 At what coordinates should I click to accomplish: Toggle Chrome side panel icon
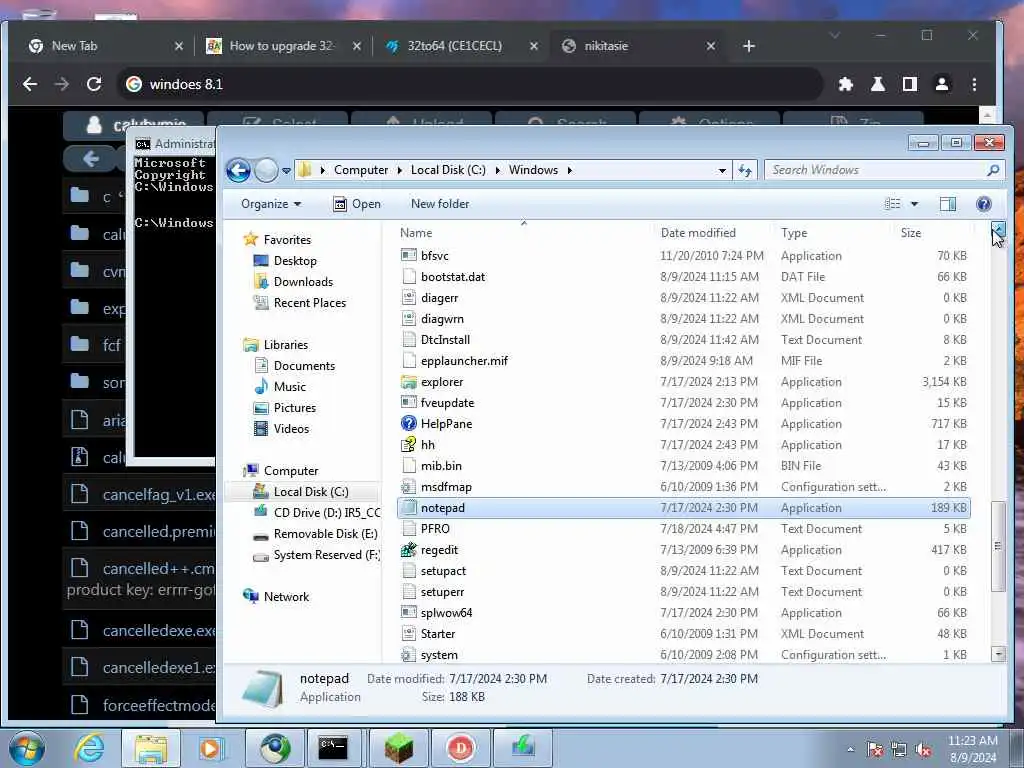tap(910, 84)
